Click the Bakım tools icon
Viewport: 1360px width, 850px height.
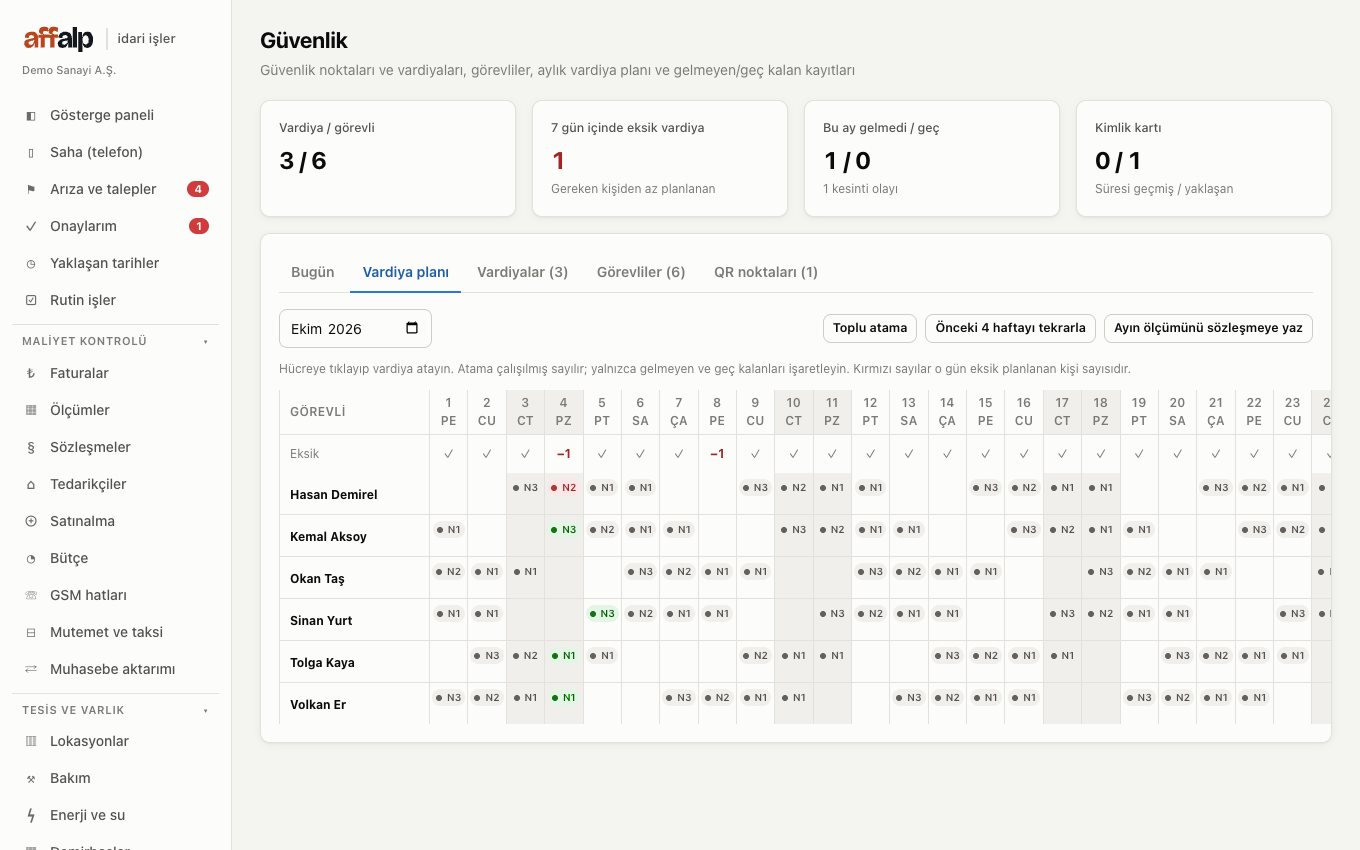[31, 778]
